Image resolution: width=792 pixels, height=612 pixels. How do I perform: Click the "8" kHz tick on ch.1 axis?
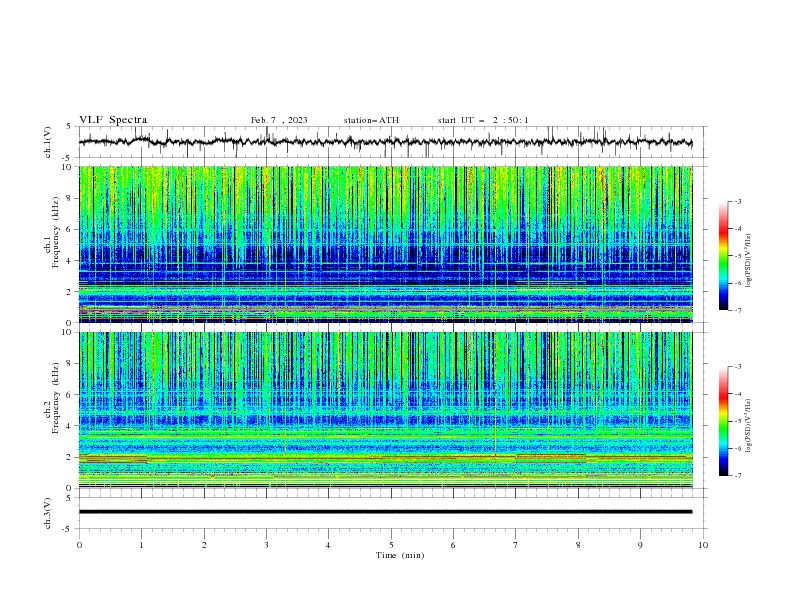[70, 198]
